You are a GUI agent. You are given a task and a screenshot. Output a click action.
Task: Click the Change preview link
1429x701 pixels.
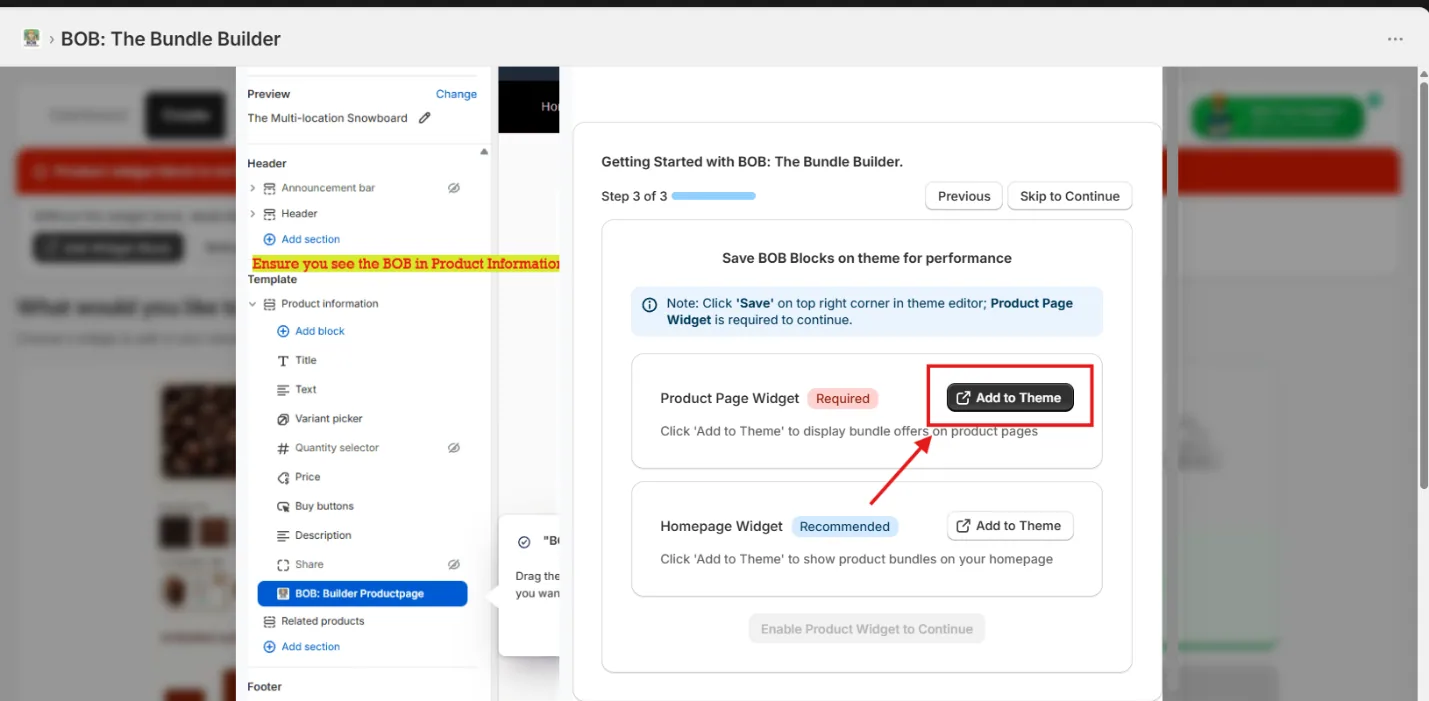coord(456,94)
